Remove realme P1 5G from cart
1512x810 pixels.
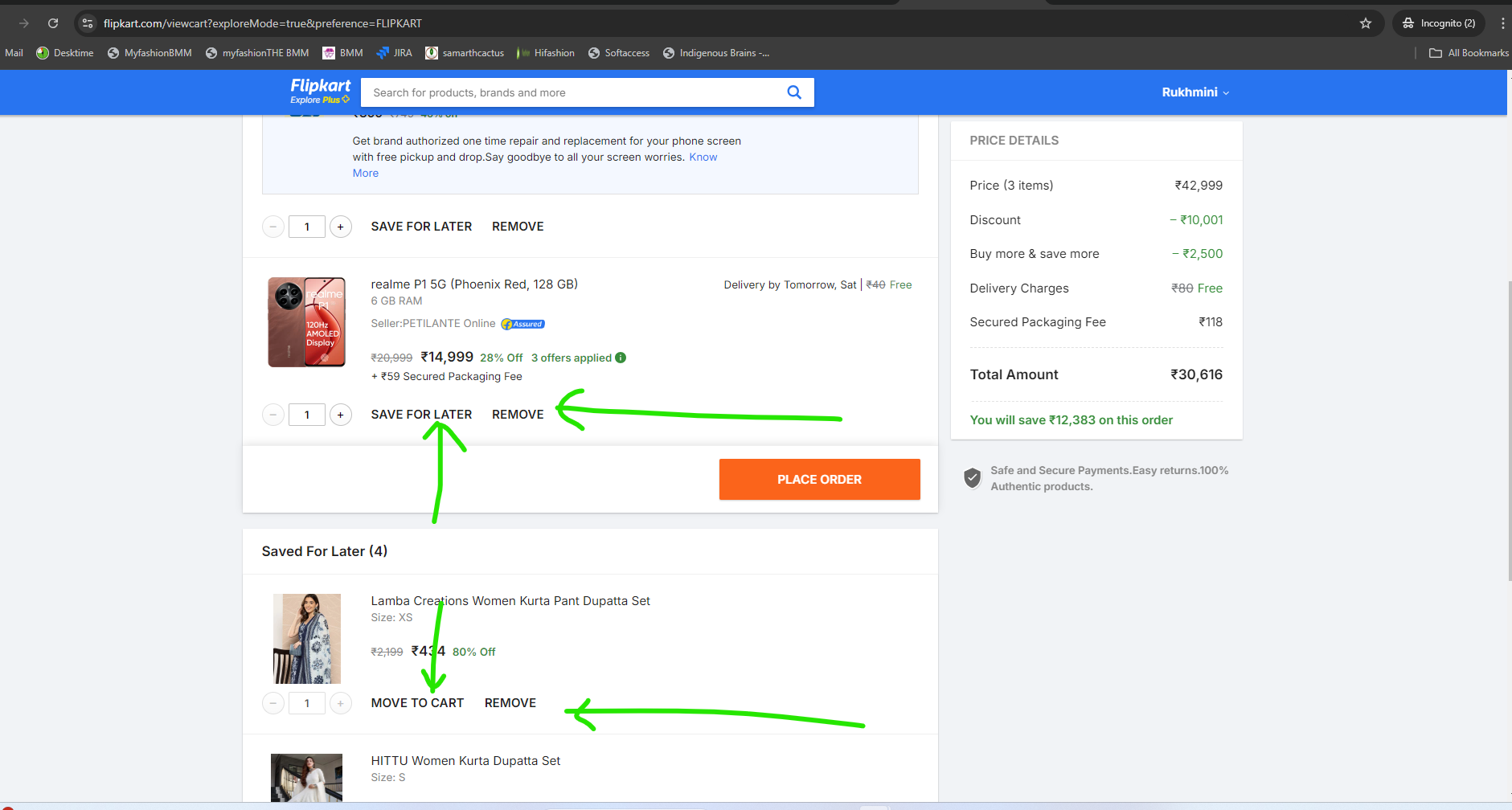click(518, 415)
